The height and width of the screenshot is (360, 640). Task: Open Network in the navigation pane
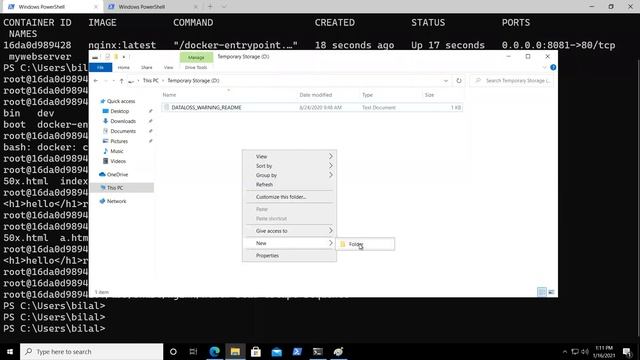tap(113, 201)
